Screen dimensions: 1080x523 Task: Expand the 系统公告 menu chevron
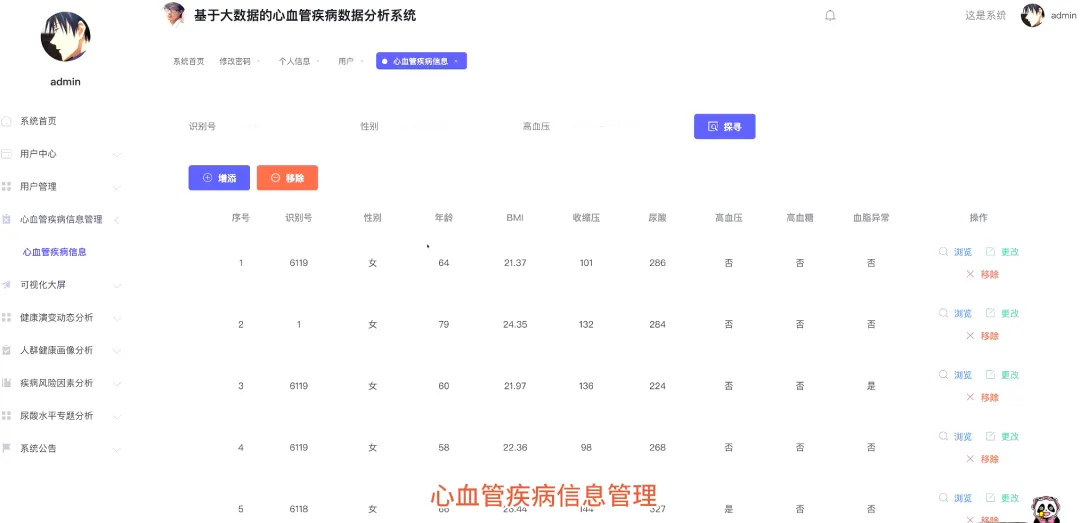(116, 449)
